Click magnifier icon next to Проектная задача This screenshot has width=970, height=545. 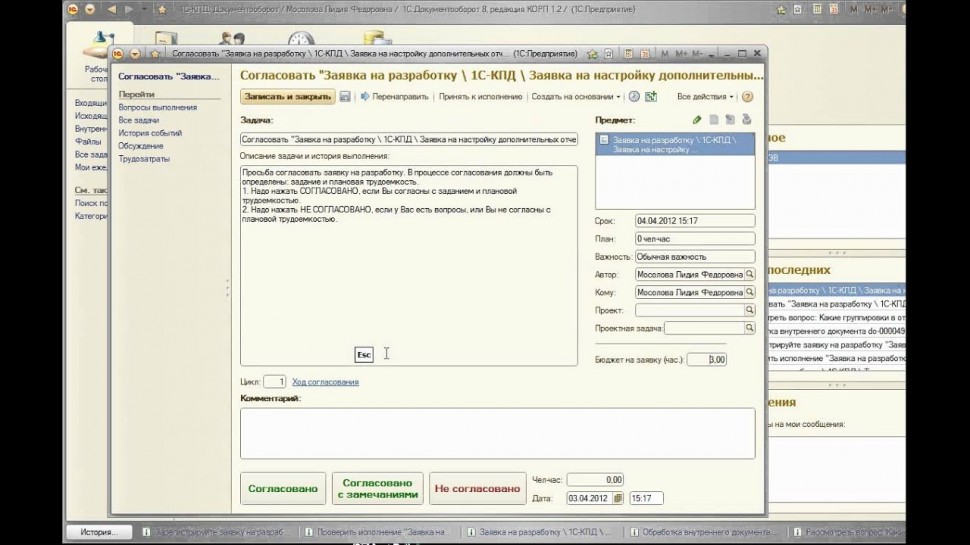[x=749, y=328]
